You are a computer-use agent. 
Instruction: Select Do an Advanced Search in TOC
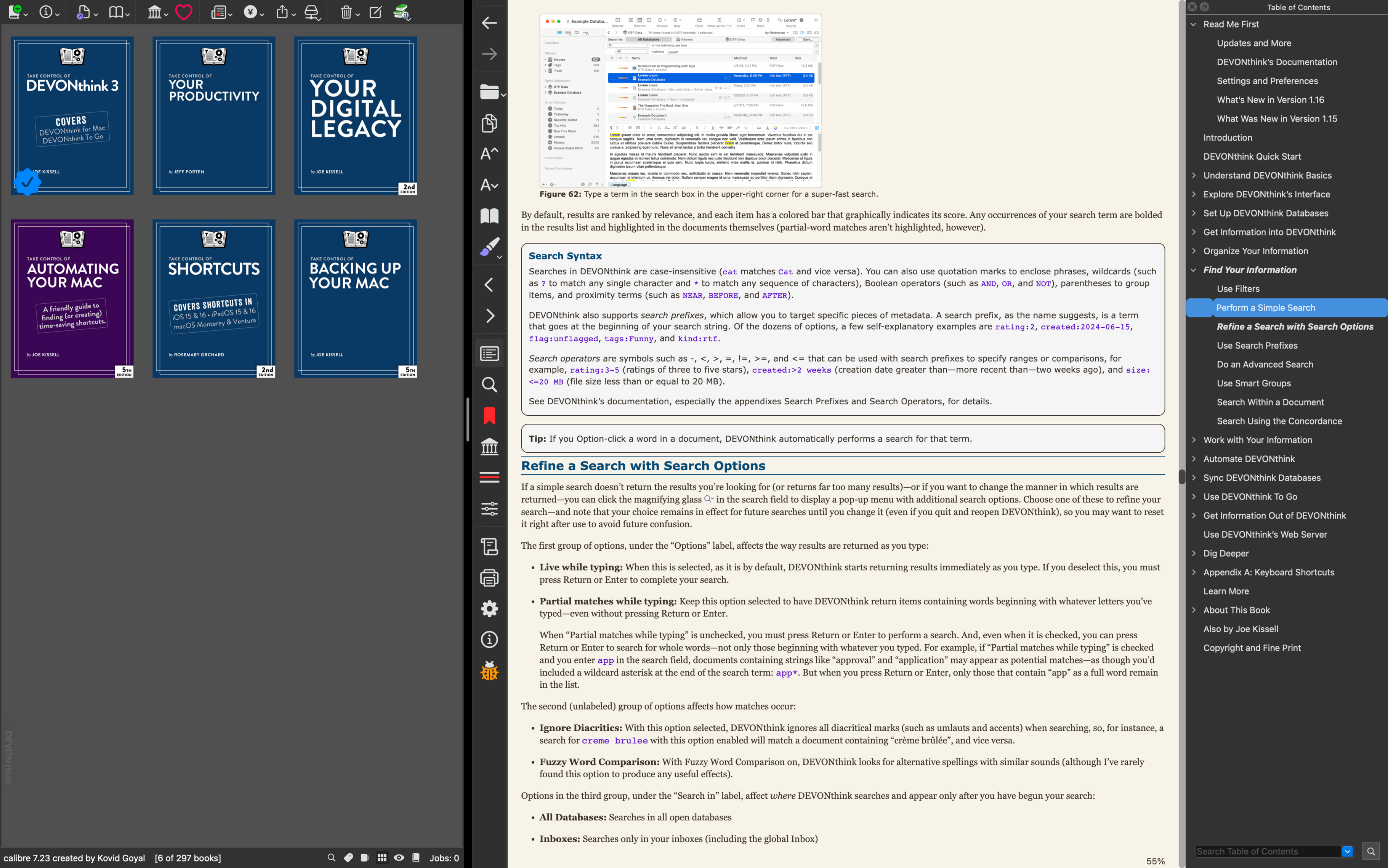point(1265,365)
